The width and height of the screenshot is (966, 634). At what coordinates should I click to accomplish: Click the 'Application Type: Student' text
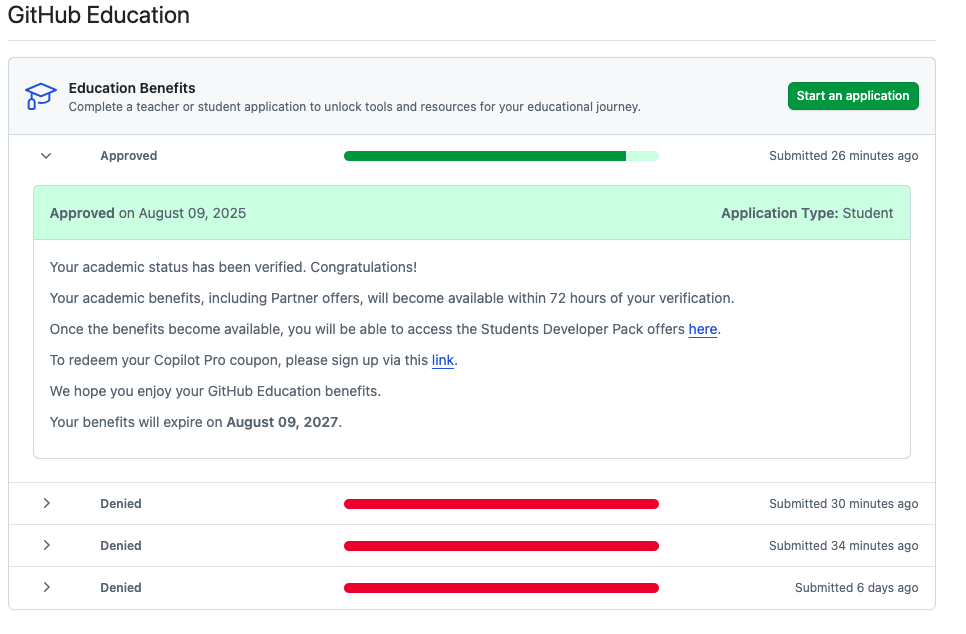(x=806, y=213)
